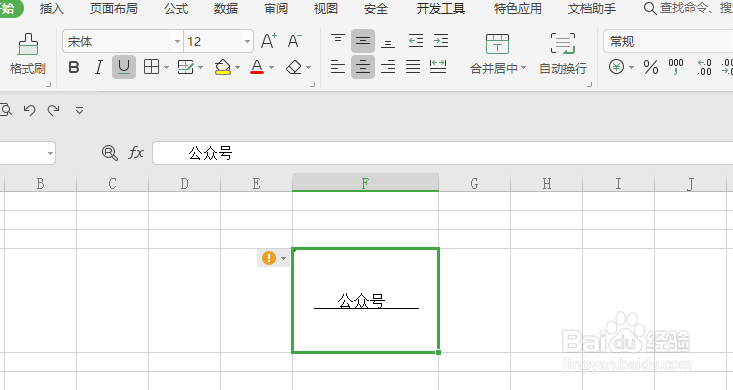Screen dimensions: 733x390
Task: Select column D header
Action: [x=184, y=183]
